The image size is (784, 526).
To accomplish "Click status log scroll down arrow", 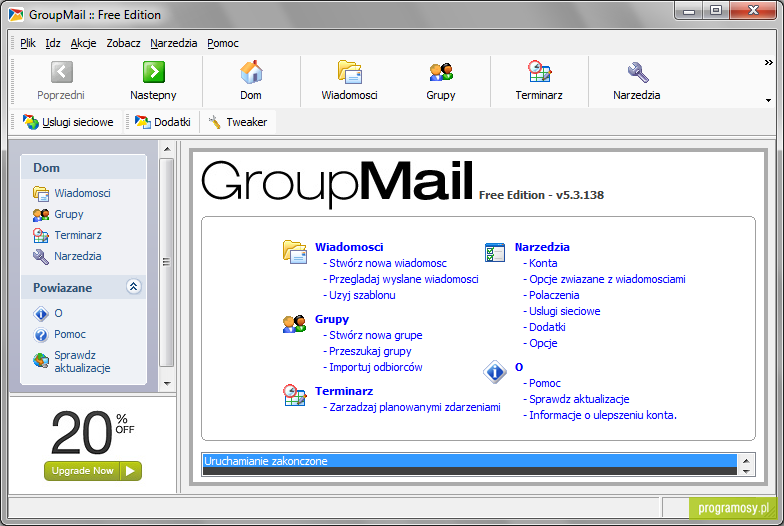I will pyautogui.click(x=746, y=470).
